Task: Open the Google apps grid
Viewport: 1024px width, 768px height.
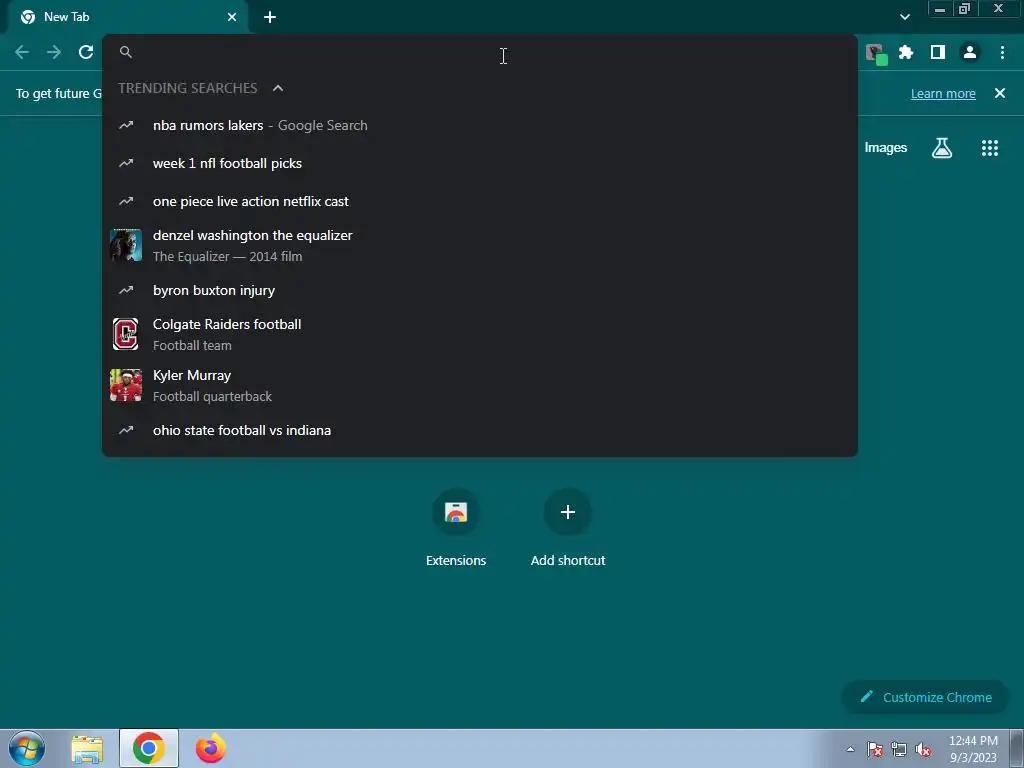Action: (990, 148)
